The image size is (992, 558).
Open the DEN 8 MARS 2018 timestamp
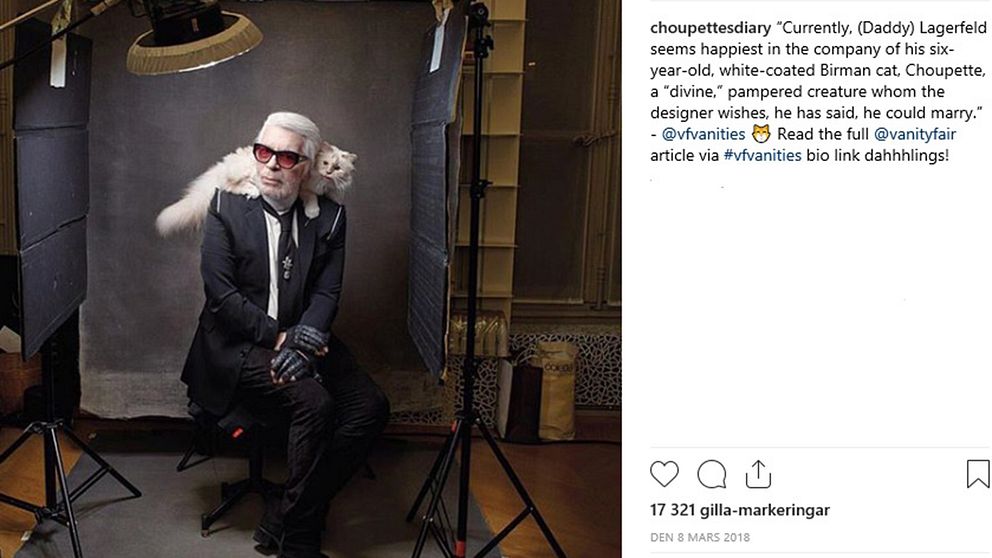point(700,537)
